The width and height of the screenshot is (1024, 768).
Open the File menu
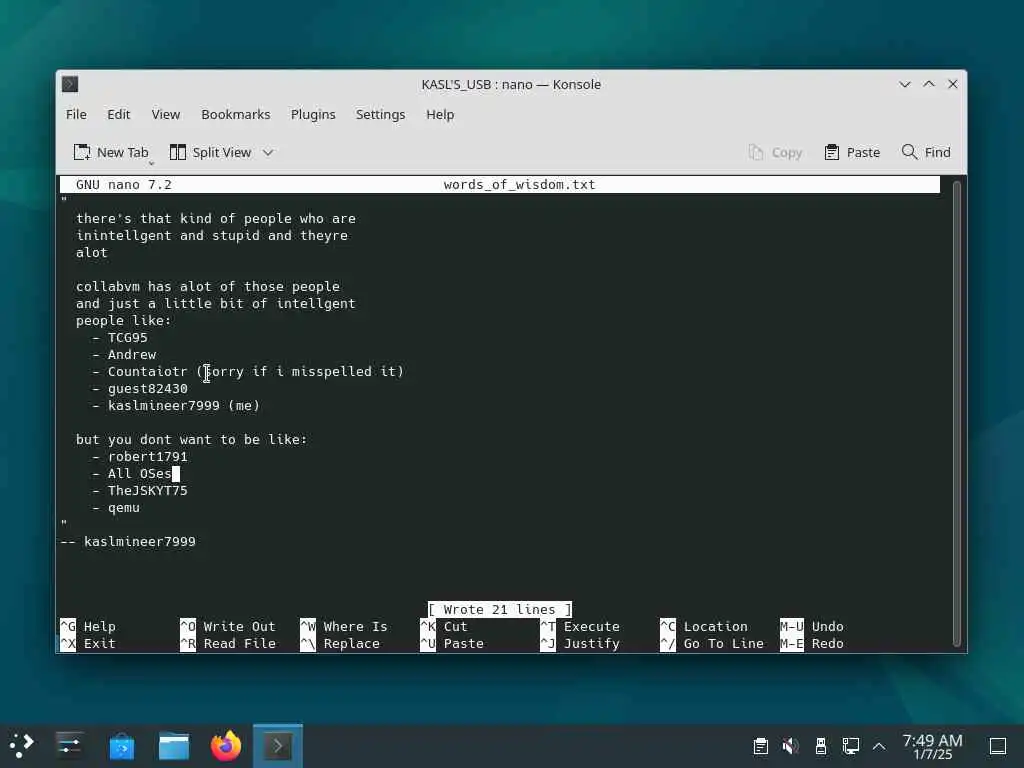pos(76,114)
